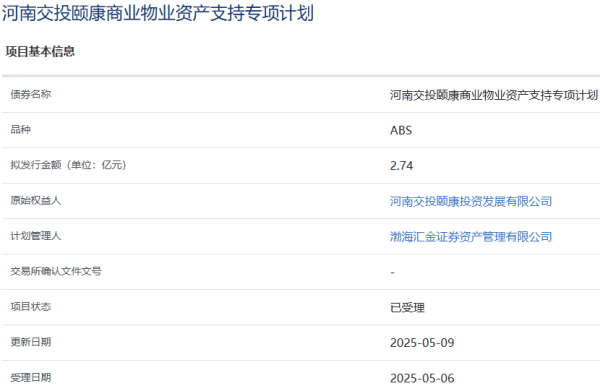Click the 项目状态 label
Image resolution: width=600 pixels, height=386 pixels.
(31, 306)
